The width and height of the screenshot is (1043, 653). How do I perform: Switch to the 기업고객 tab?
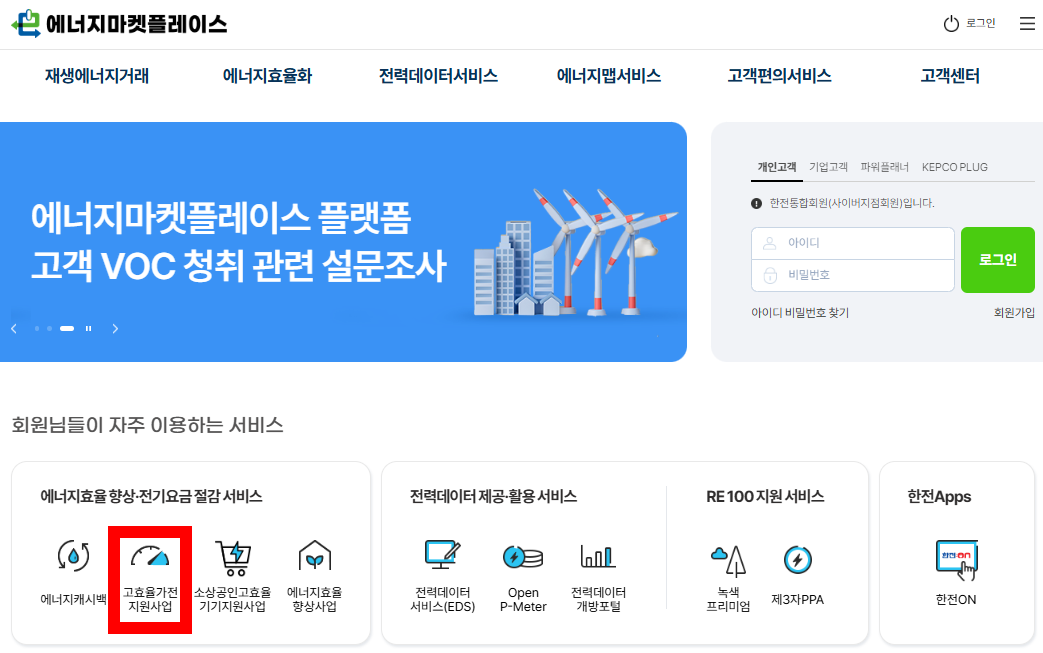pos(829,167)
